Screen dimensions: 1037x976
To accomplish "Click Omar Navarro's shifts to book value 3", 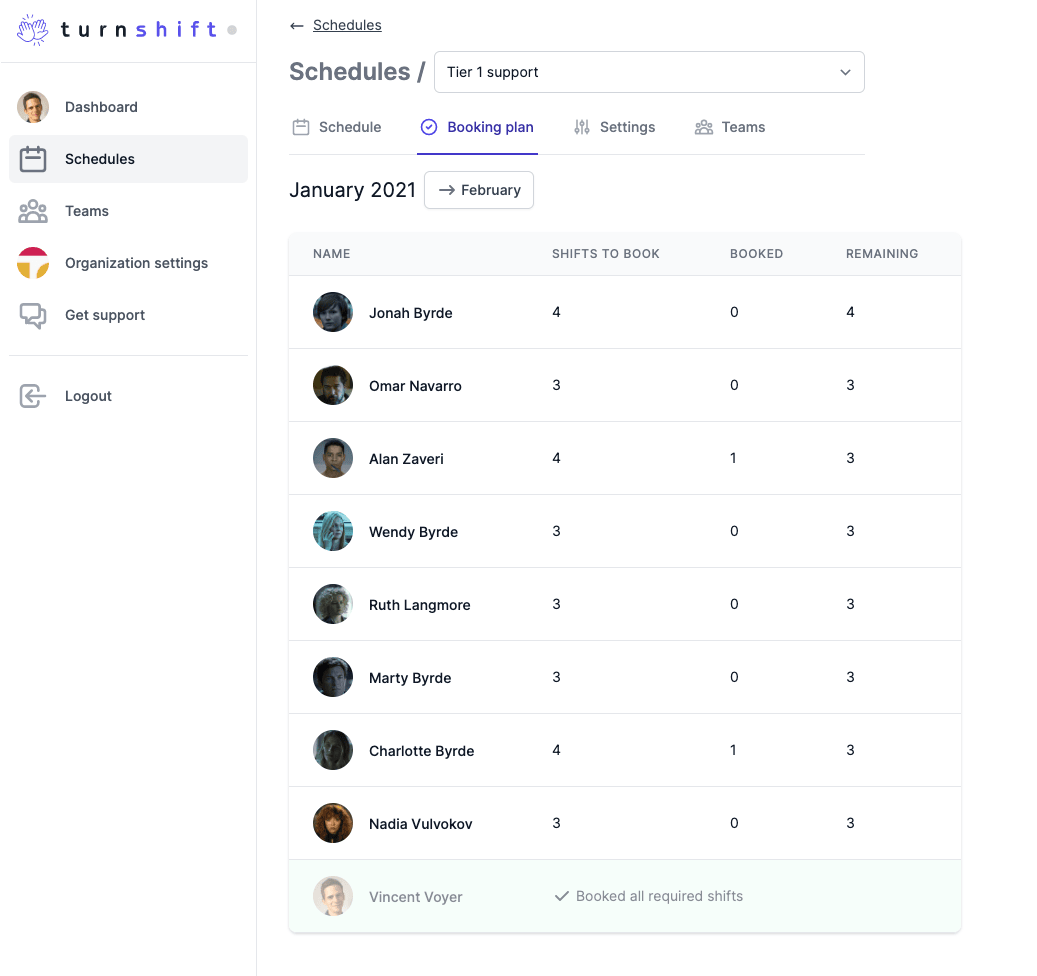I will [x=556, y=386].
